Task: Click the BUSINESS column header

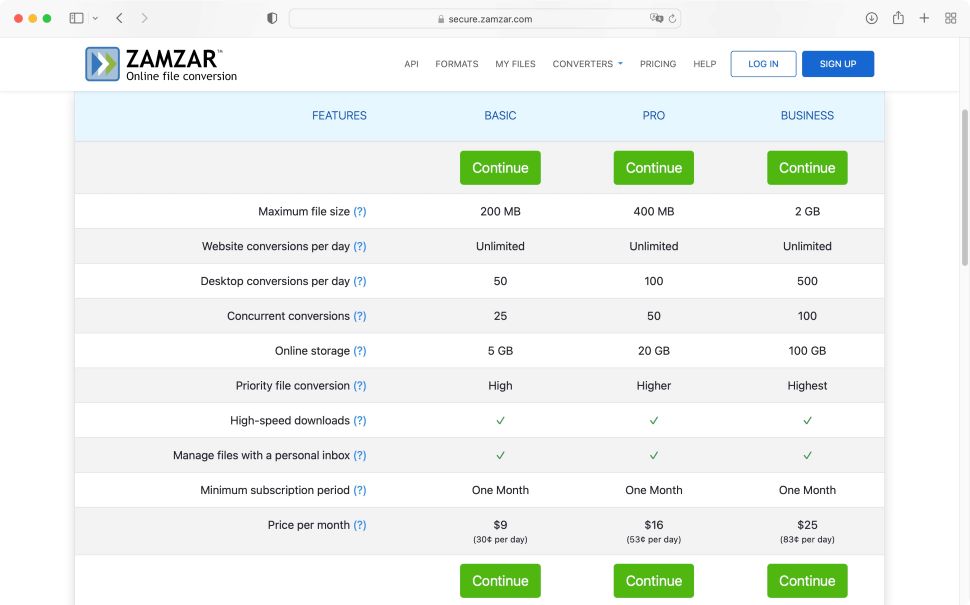Action: coord(807,116)
